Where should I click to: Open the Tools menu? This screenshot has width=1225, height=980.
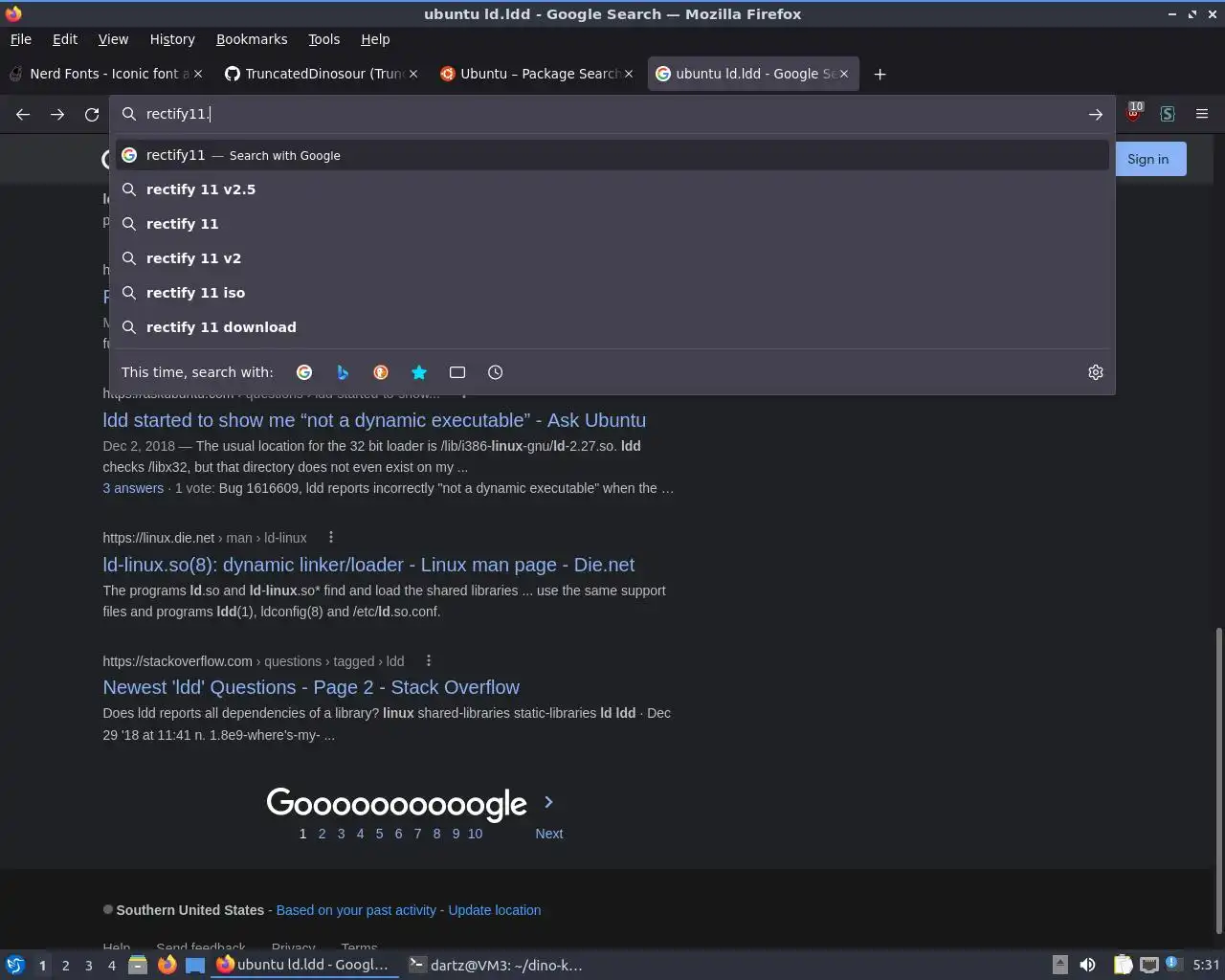323,39
